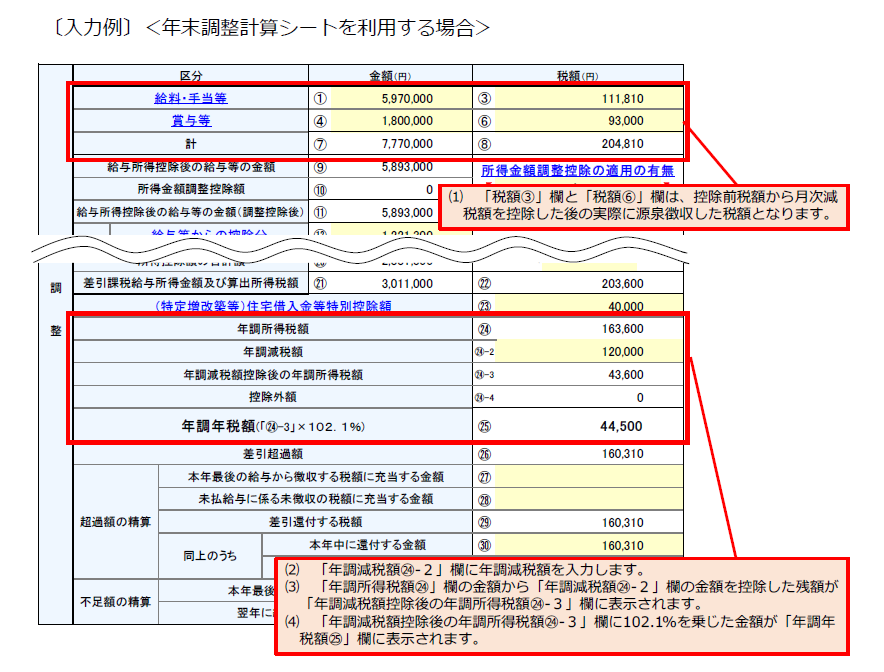Open the 給料・手当等 link
This screenshot has height=672, width=884.
pos(189,96)
